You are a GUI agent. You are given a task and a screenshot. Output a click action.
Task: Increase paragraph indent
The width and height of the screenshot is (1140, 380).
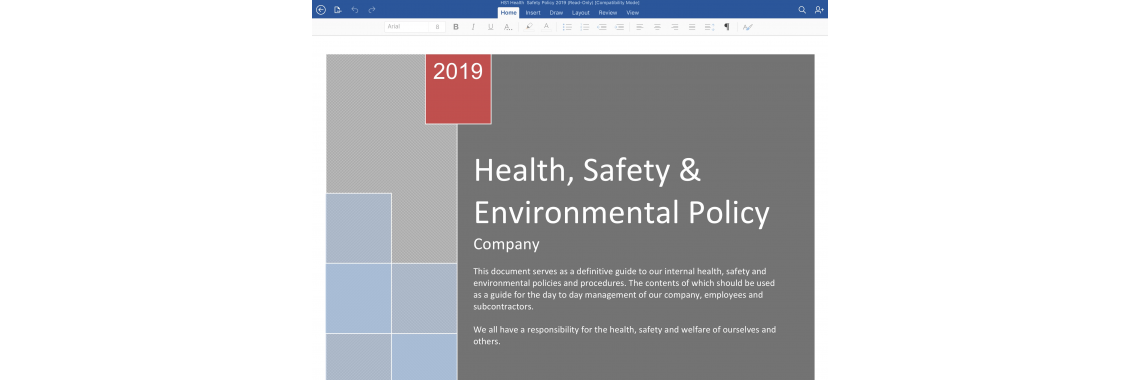619,27
